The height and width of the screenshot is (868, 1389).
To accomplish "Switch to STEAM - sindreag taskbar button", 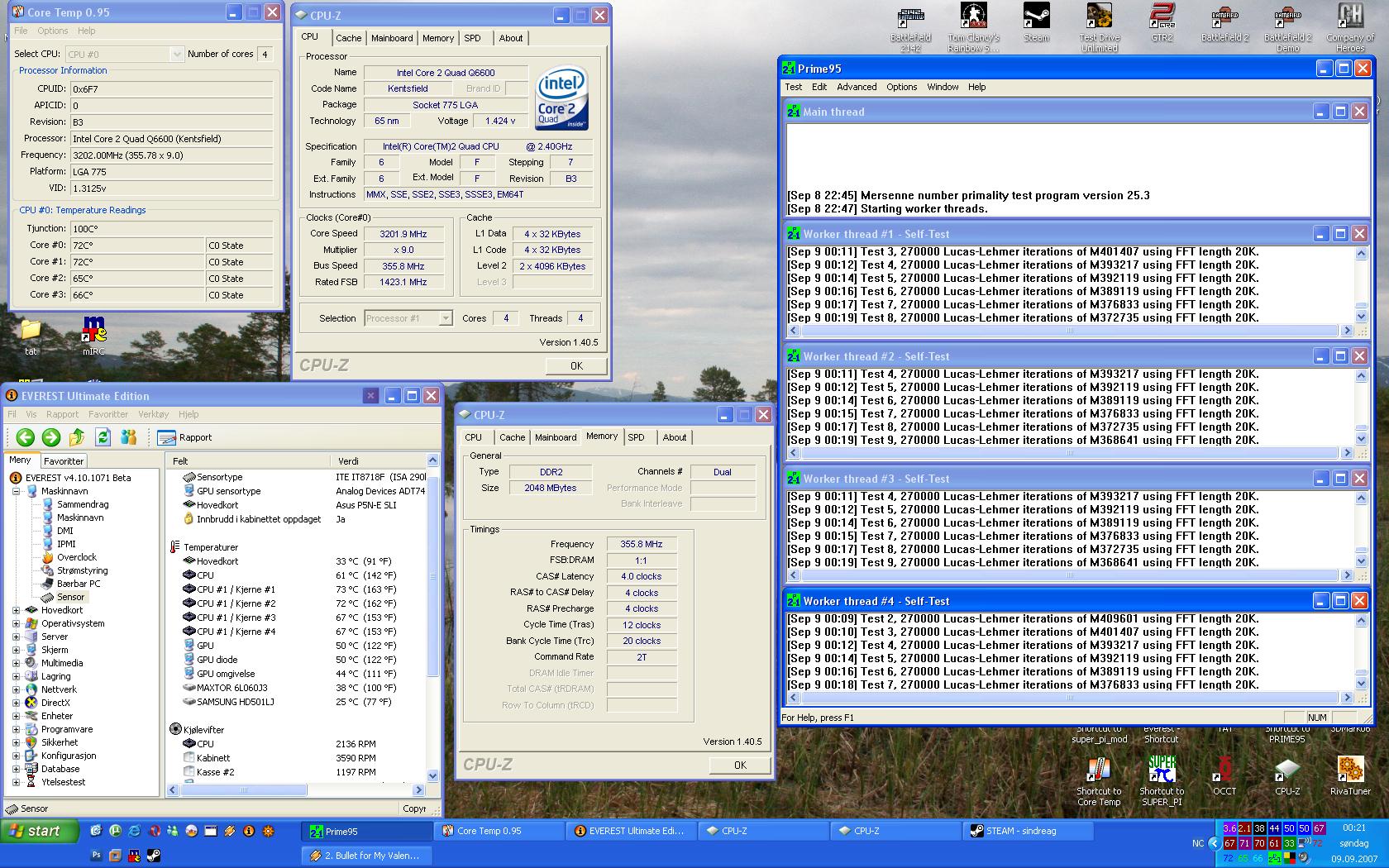I will click(1029, 832).
